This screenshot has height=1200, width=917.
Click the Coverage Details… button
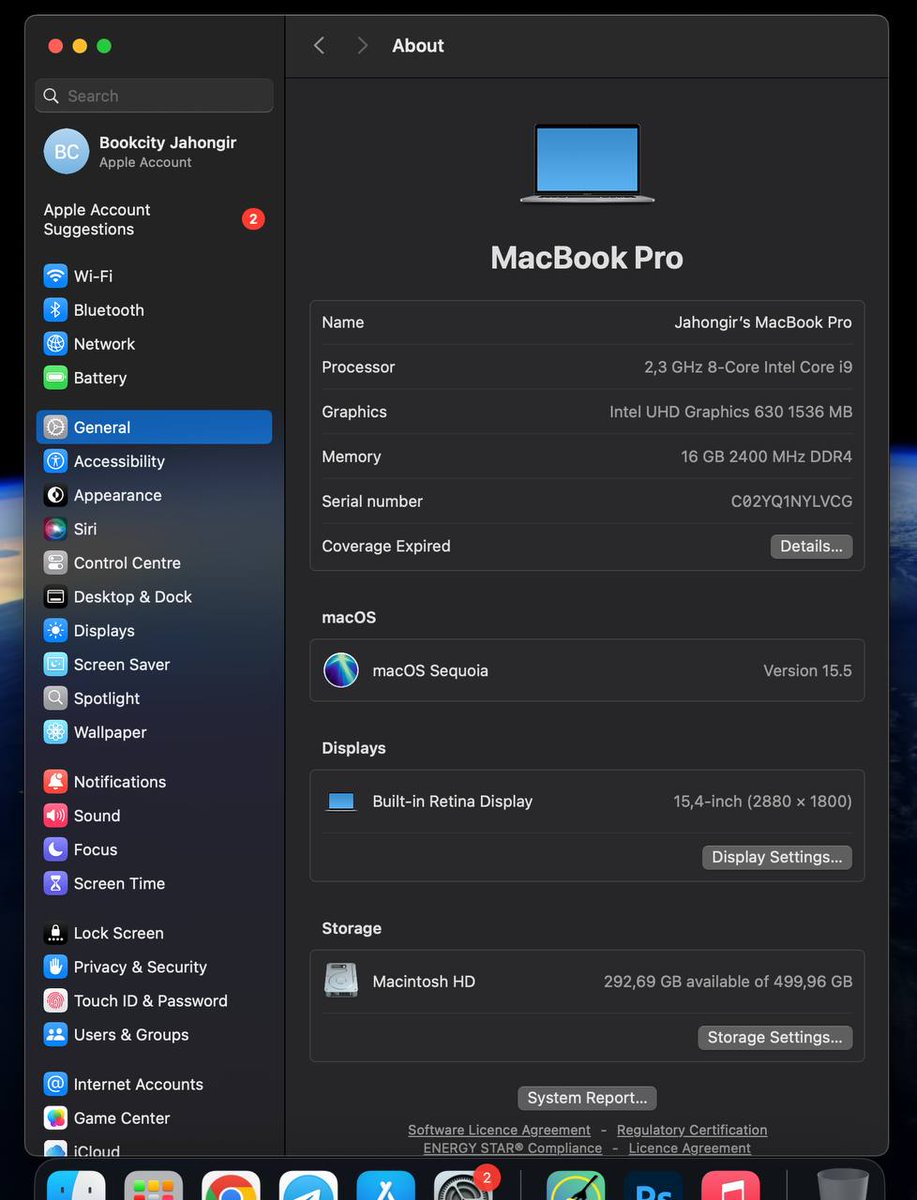pos(811,546)
